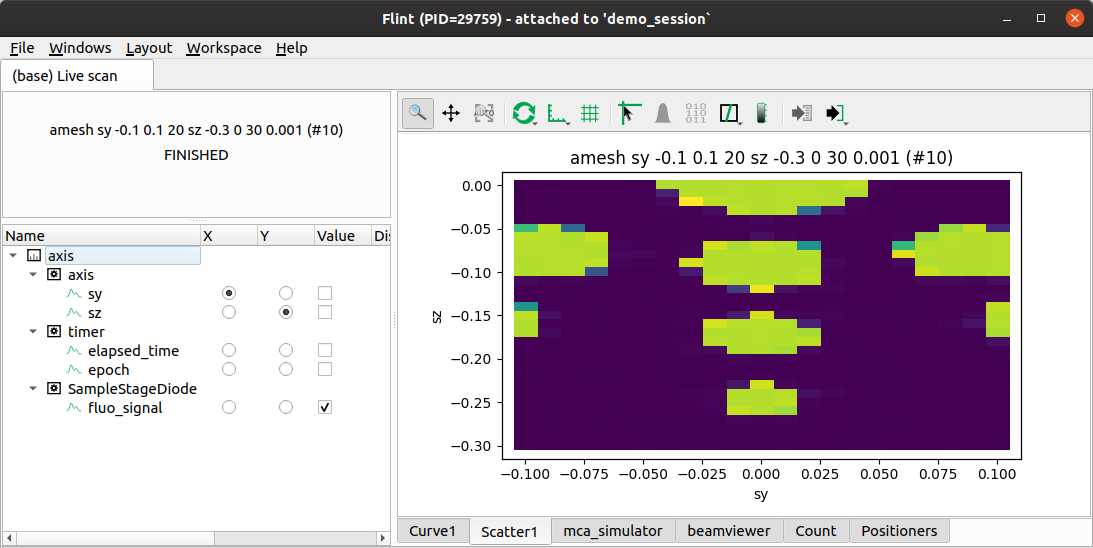Screen dimensions: 1093x548
Task: Switch to the Curve1 tab
Action: click(433, 531)
